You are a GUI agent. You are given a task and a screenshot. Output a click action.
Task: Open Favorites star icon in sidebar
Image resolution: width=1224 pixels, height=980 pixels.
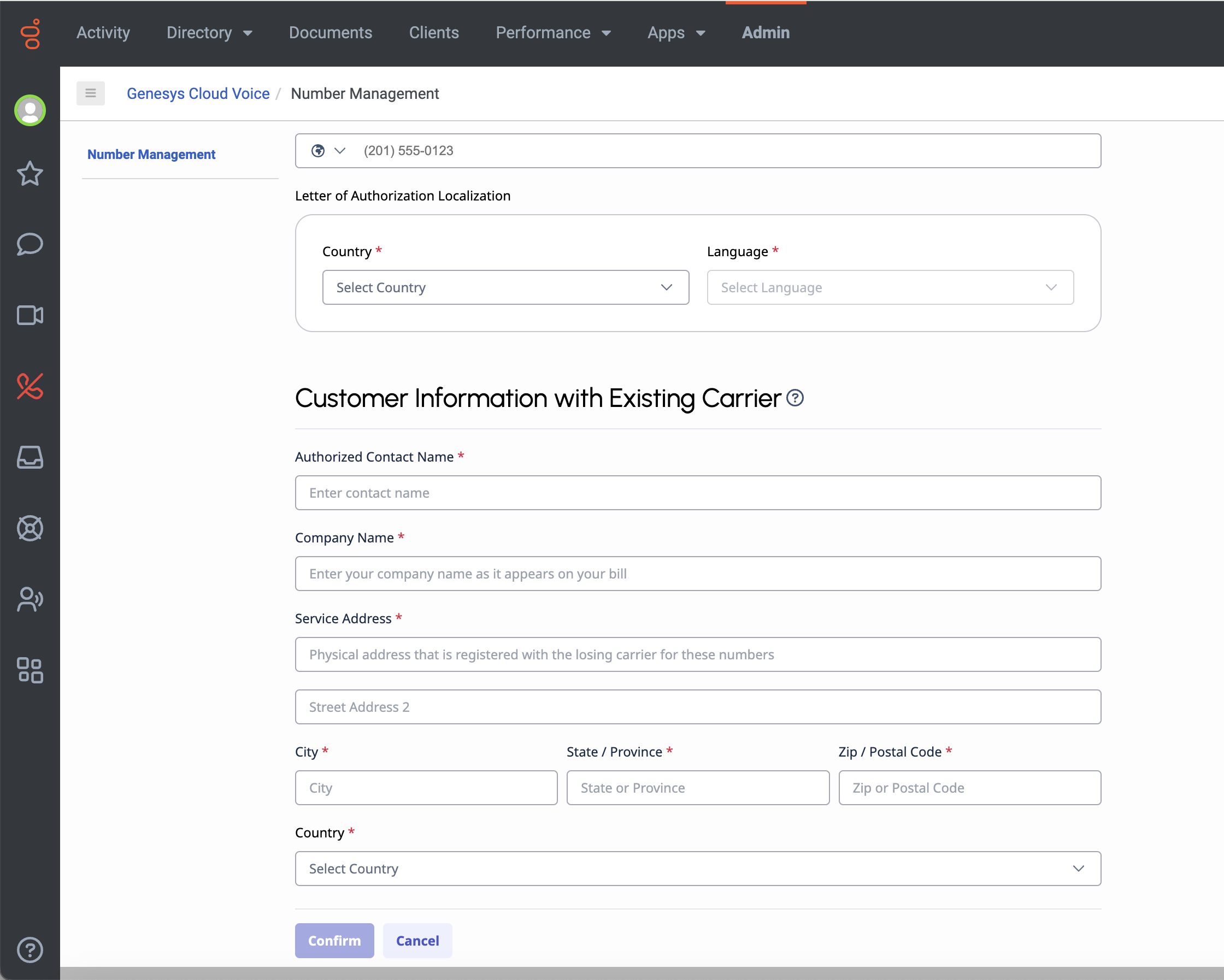[30, 174]
